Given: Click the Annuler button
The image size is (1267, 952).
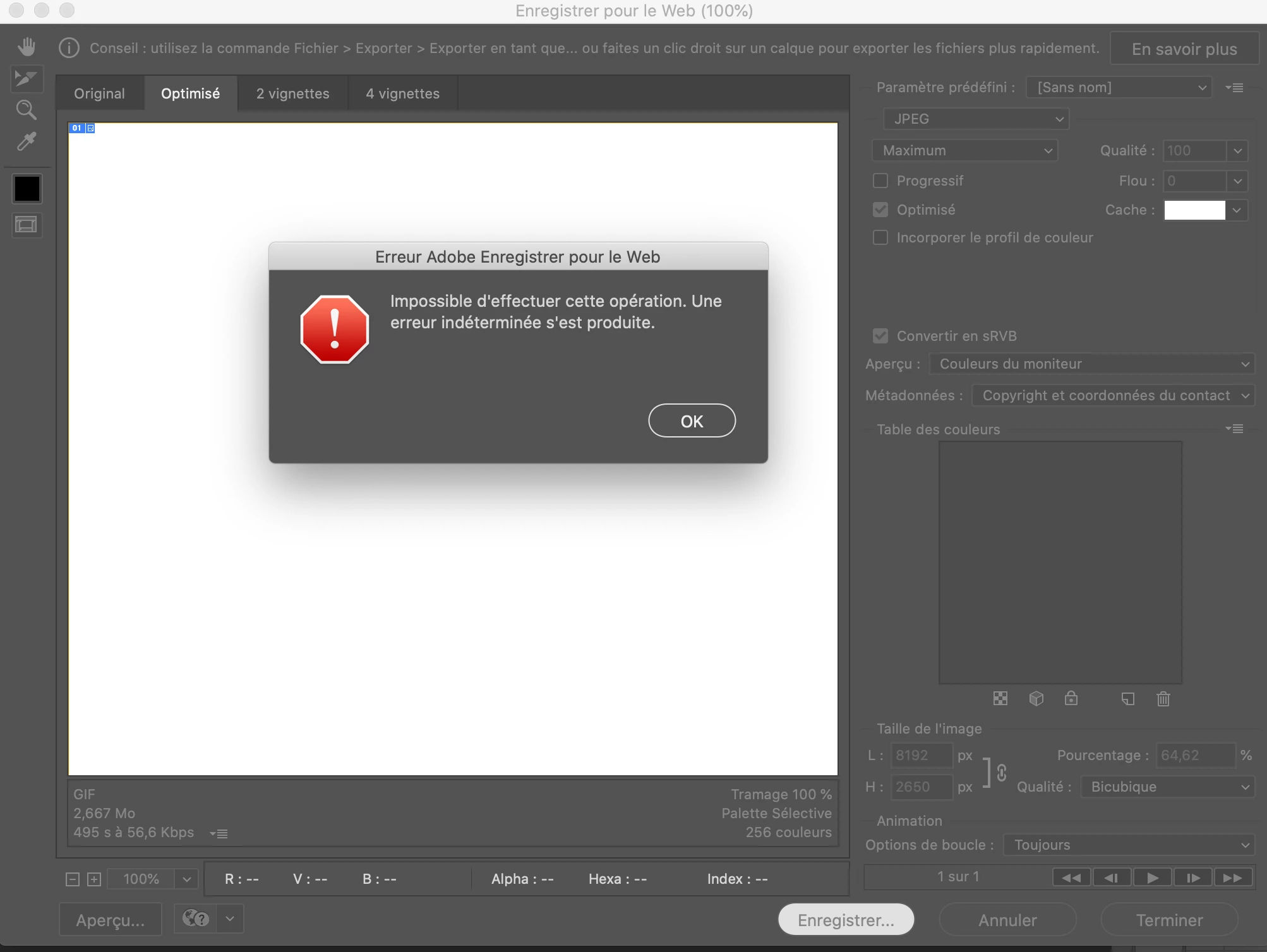Looking at the screenshot, I should click(x=1007, y=920).
